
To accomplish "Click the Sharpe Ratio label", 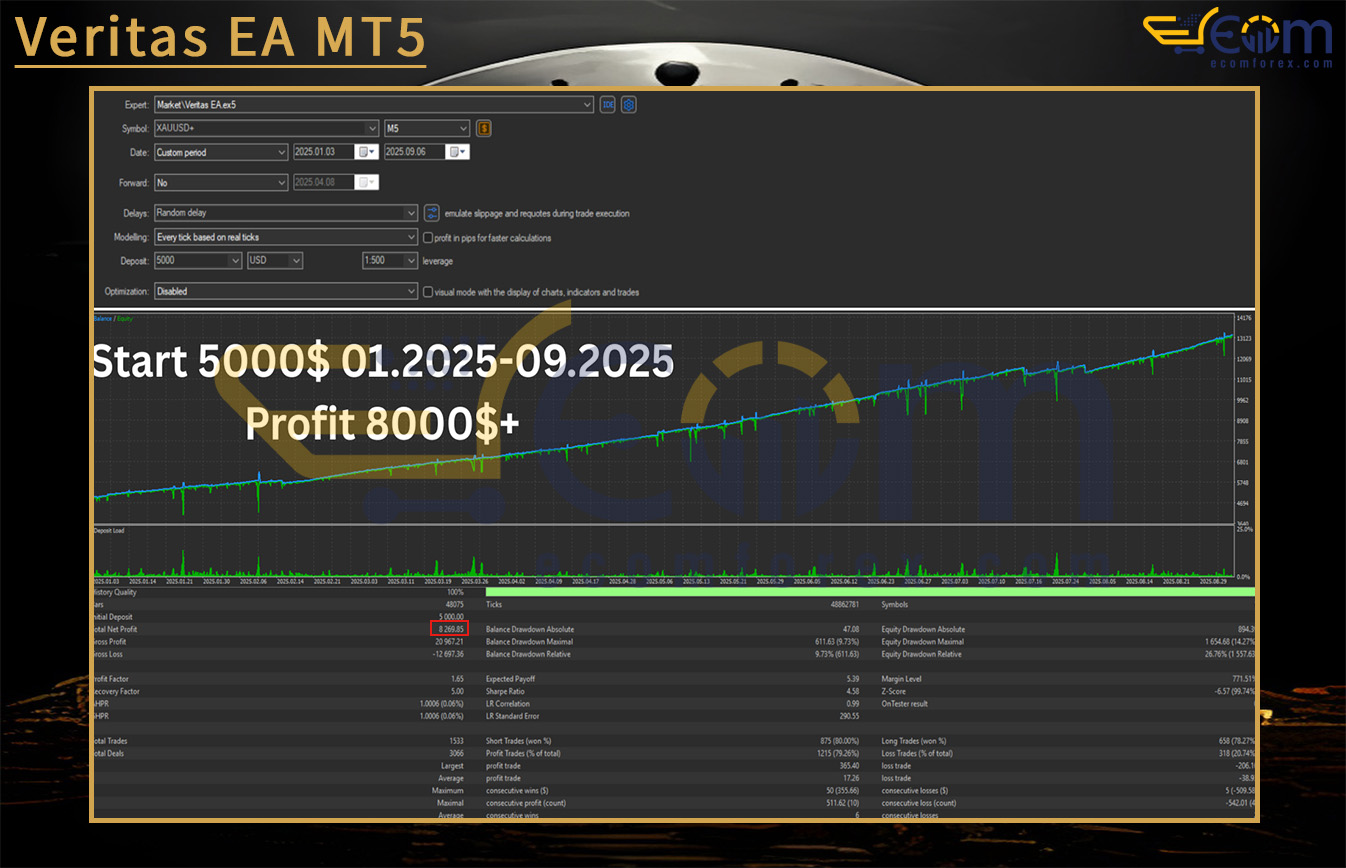I will pos(507,691).
